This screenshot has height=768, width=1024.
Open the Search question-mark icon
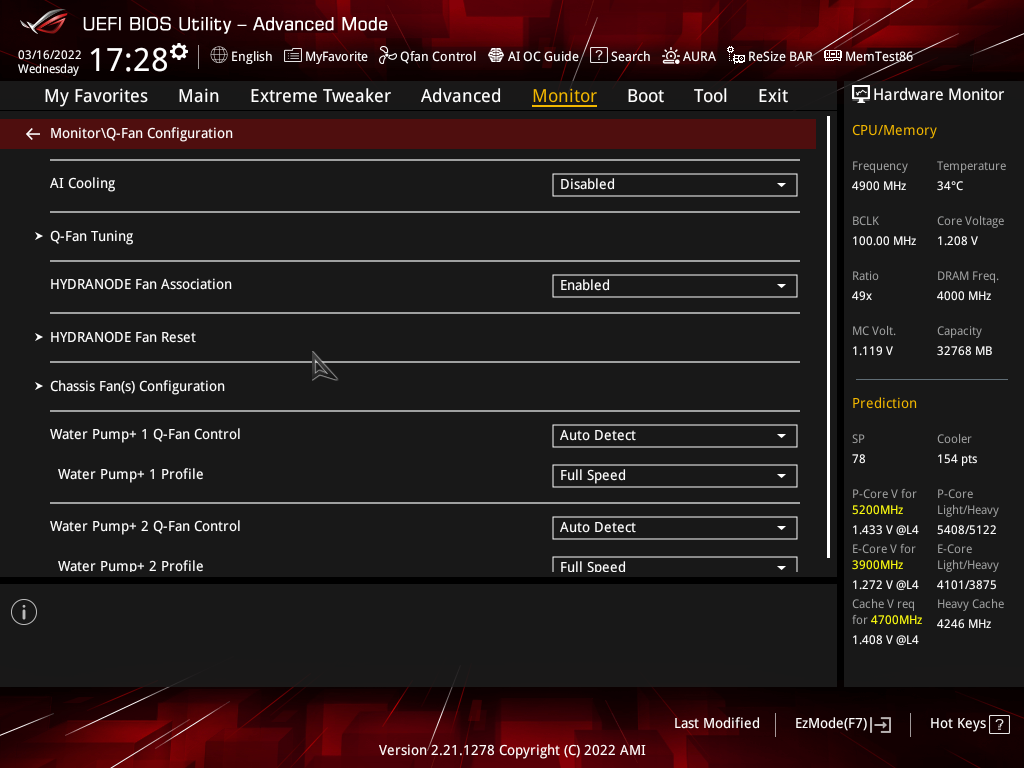(598, 56)
